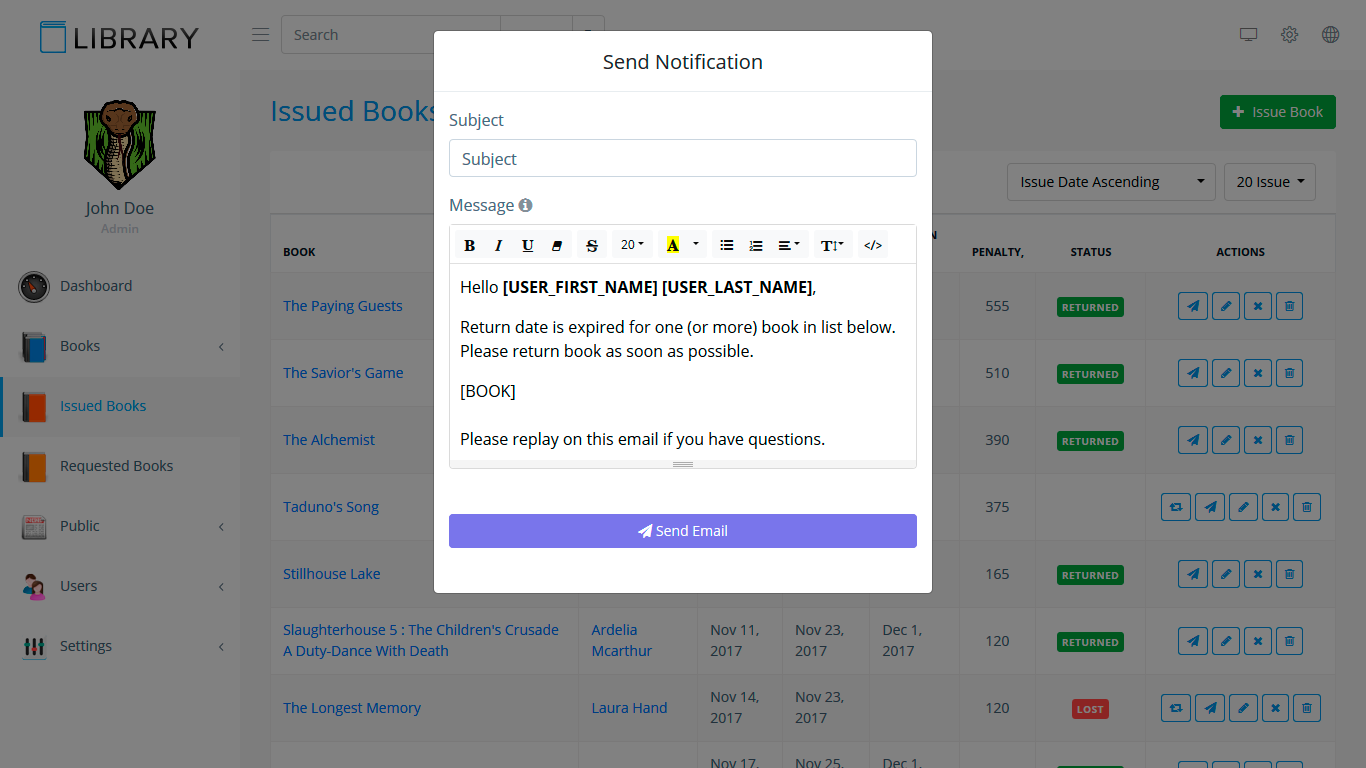This screenshot has width=1366, height=768.
Task: Insert an unordered bullet list
Action: pos(727,245)
